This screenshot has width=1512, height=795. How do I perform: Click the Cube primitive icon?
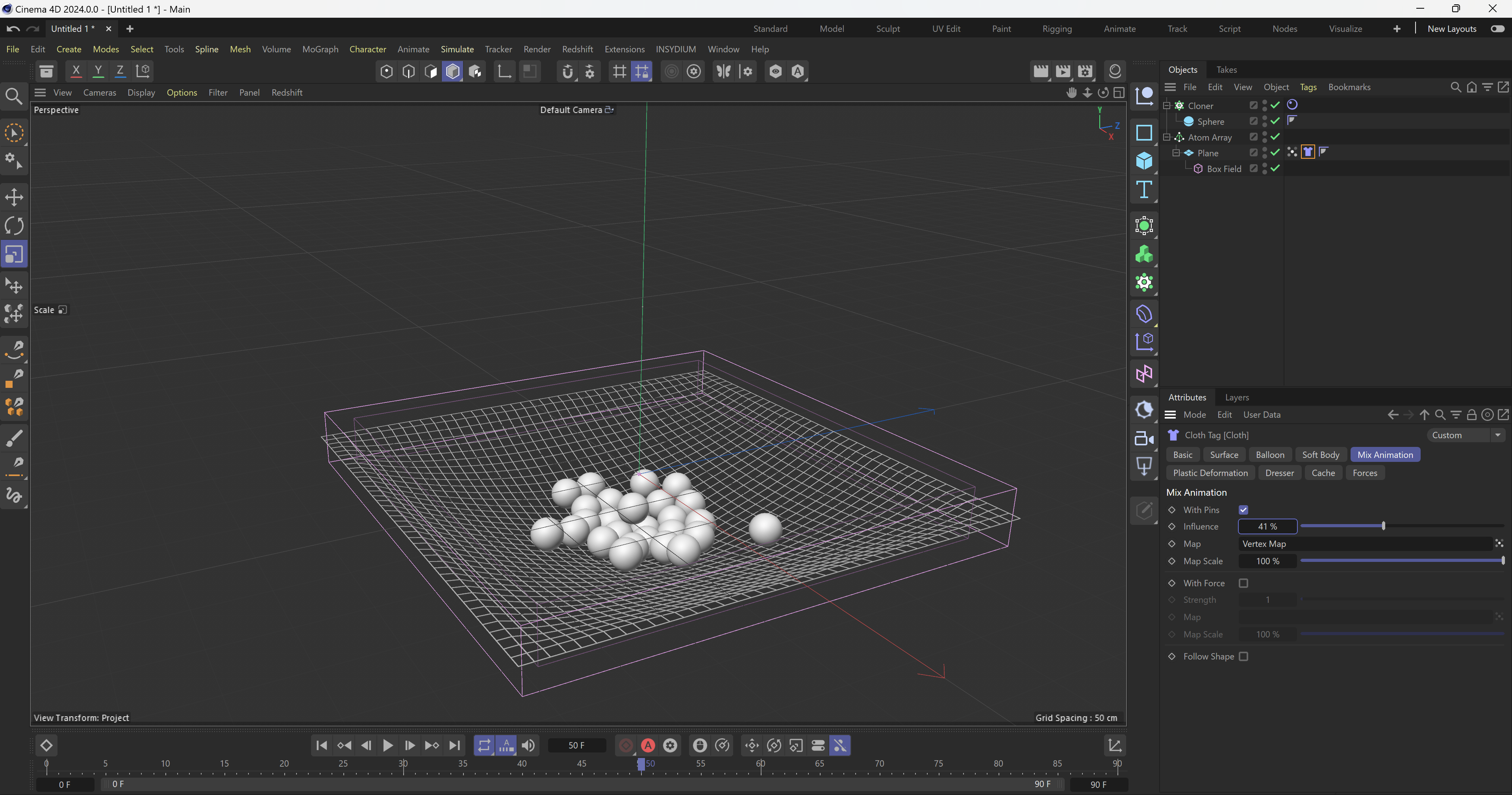[1144, 160]
